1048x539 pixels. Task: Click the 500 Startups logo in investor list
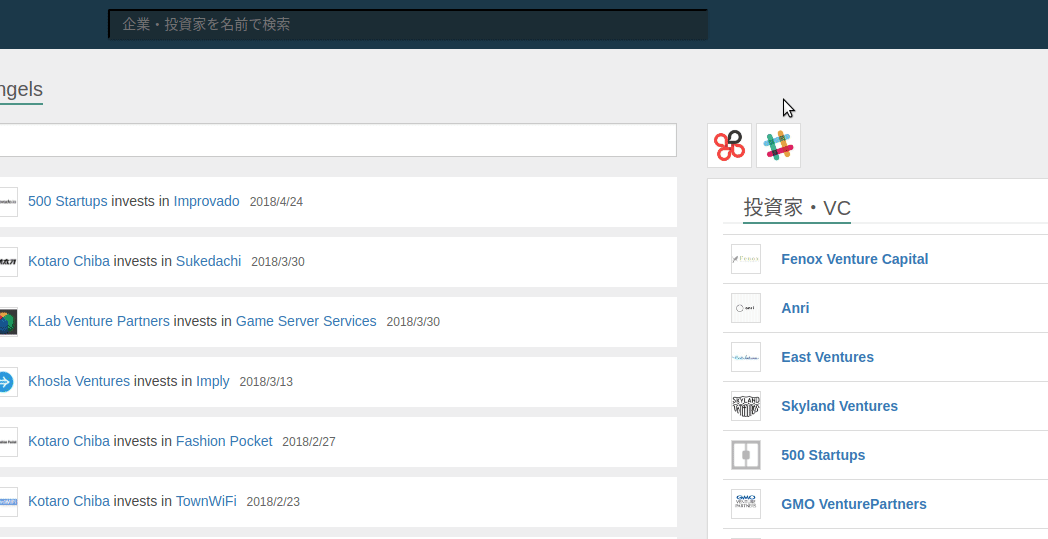pos(746,455)
